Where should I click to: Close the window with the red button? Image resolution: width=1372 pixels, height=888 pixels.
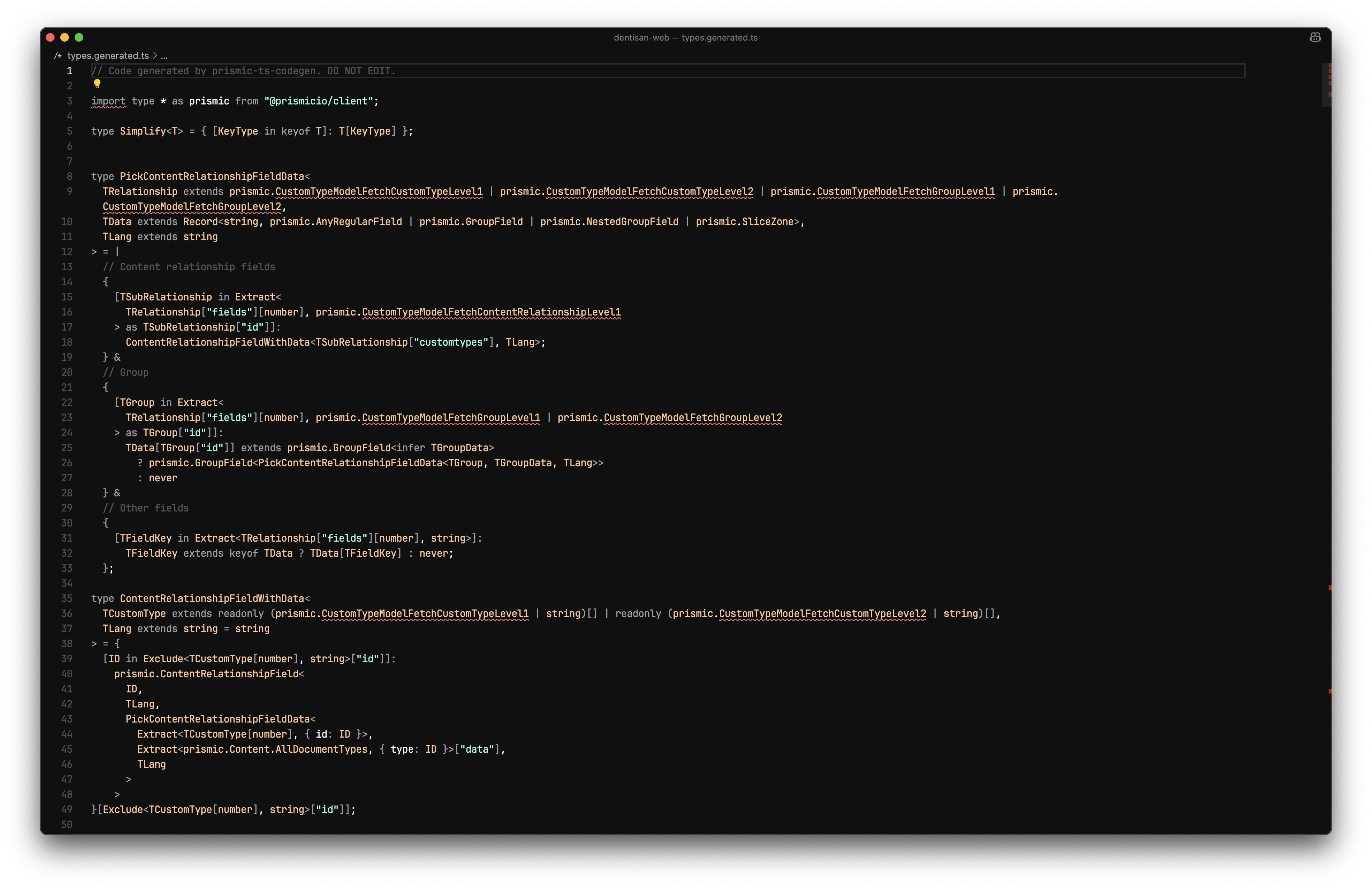pos(50,37)
